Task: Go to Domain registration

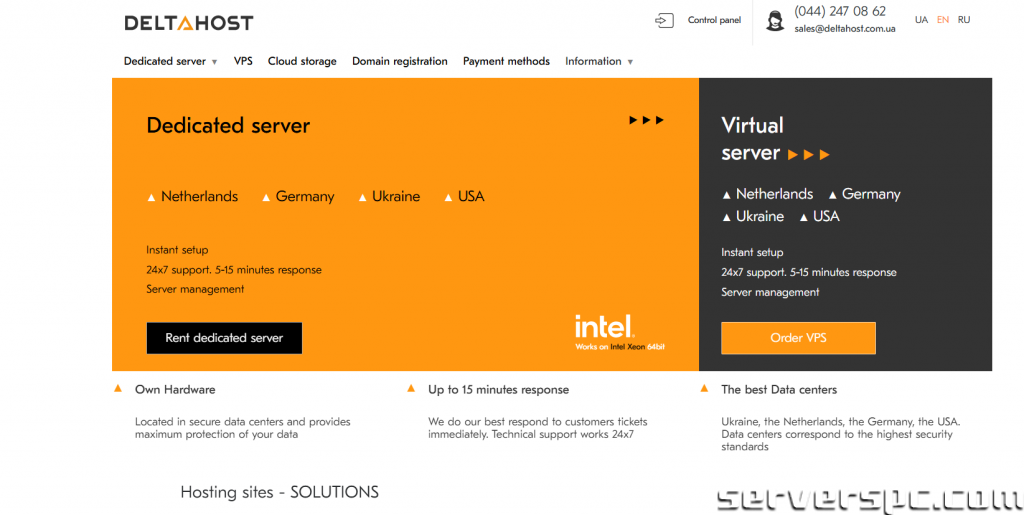Action: (399, 61)
